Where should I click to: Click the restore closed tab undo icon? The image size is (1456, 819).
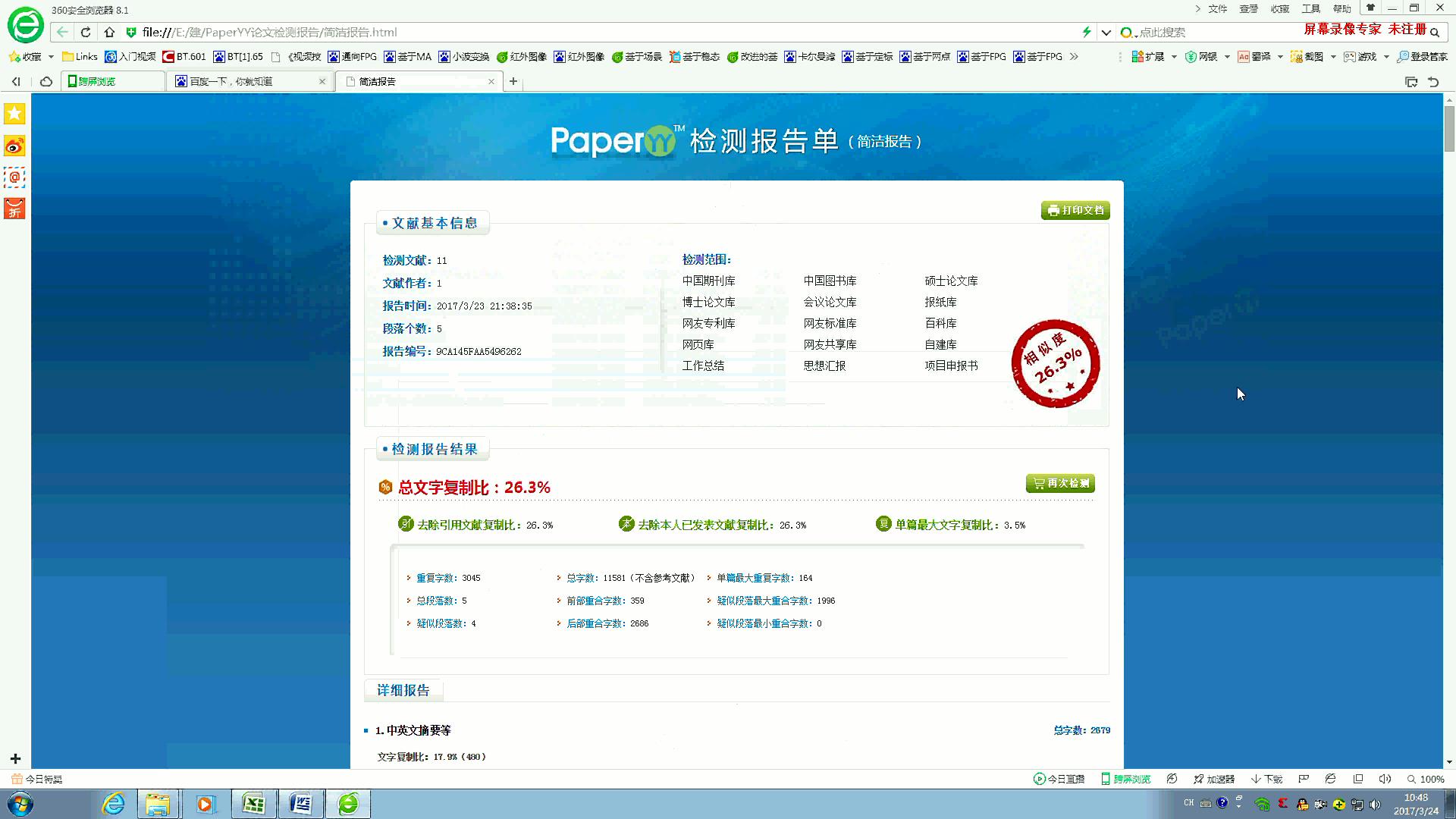pyautogui.click(x=1433, y=82)
